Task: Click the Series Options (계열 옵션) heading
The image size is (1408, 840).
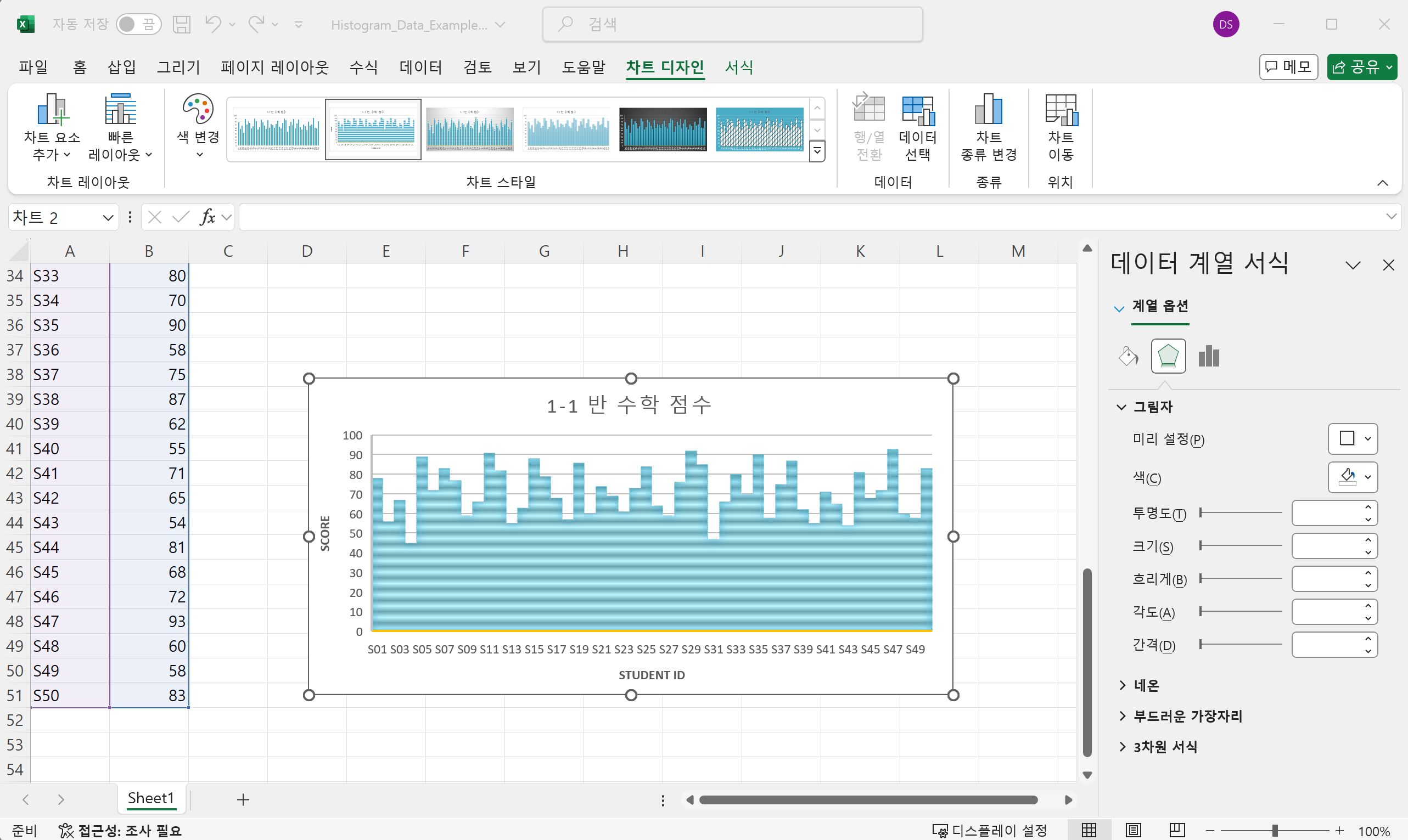Action: pyautogui.click(x=1160, y=306)
